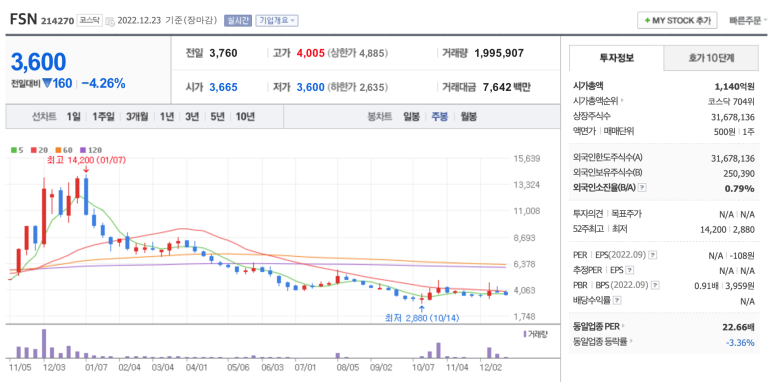Image resolution: width=773 pixels, height=382 pixels.
Task: Click the -3.36% sector change value
Action: tap(739, 342)
